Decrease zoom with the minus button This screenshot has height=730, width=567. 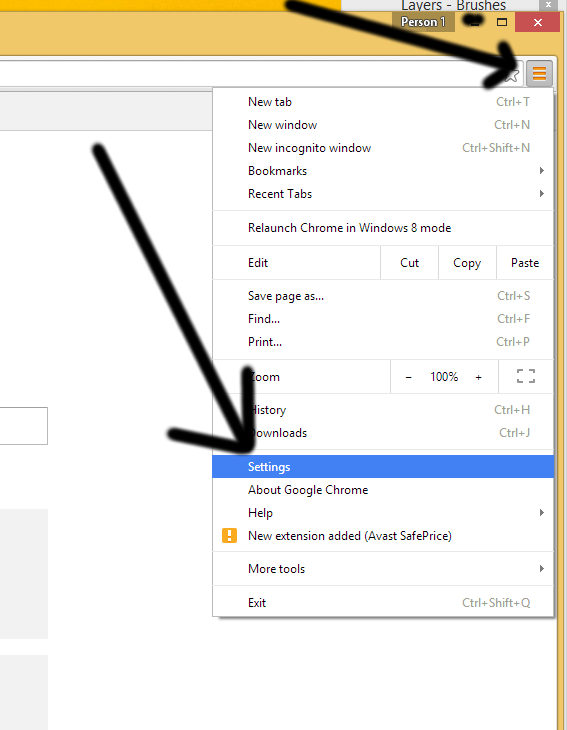point(408,377)
